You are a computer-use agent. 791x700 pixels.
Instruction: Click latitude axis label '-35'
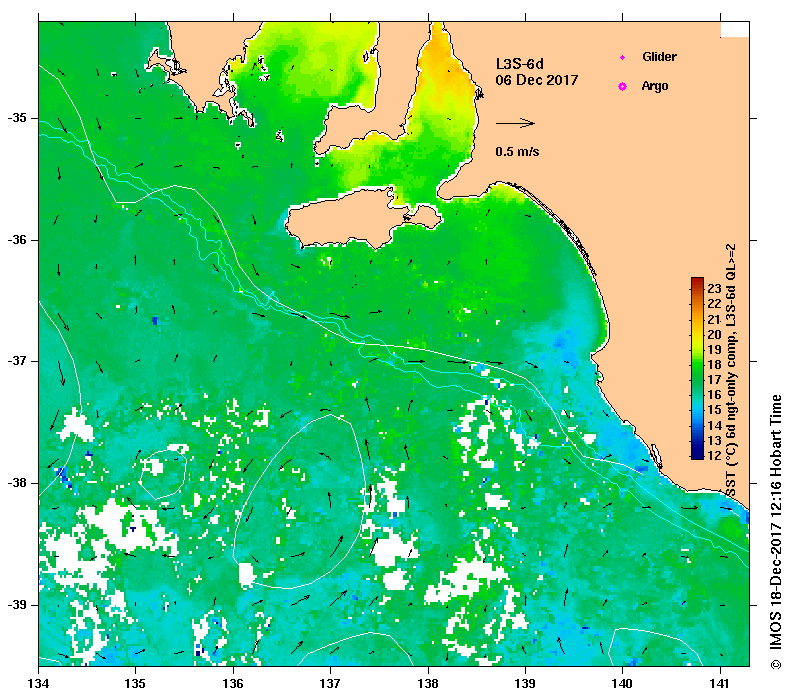coord(17,118)
